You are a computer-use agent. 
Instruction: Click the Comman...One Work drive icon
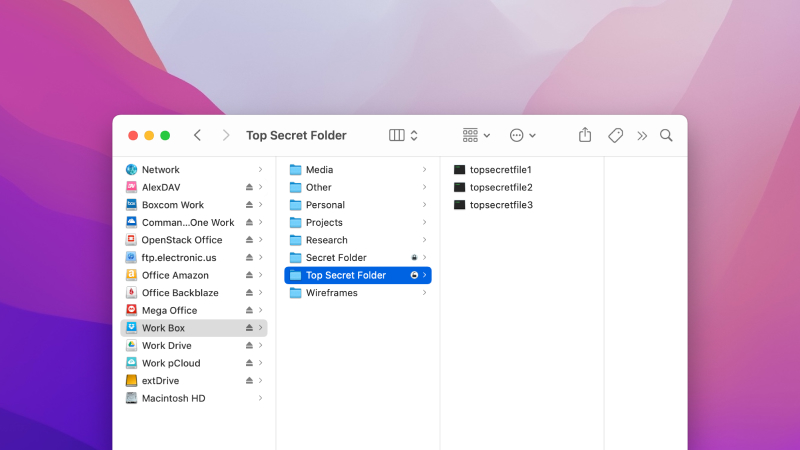pyautogui.click(x=131, y=222)
